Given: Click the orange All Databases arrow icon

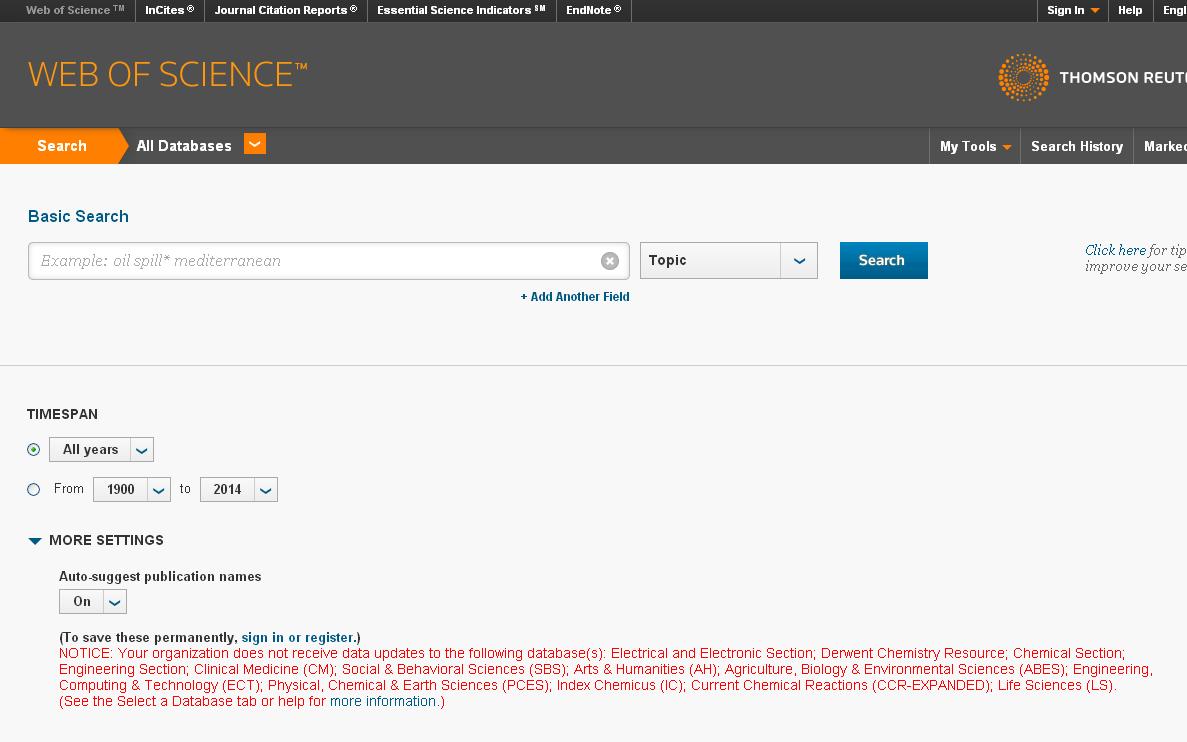Looking at the screenshot, I should (255, 145).
